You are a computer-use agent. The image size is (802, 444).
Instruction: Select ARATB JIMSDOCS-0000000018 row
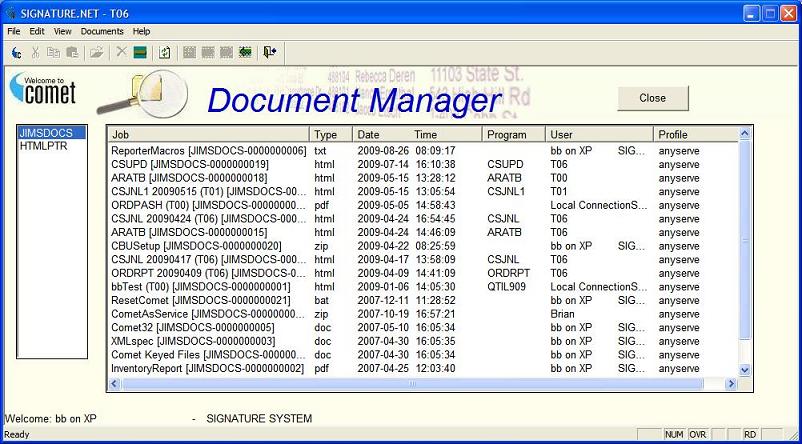pos(423,178)
